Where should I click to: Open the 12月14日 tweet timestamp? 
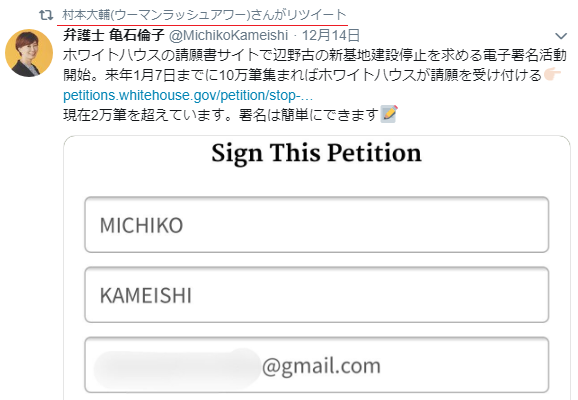pos(331,35)
